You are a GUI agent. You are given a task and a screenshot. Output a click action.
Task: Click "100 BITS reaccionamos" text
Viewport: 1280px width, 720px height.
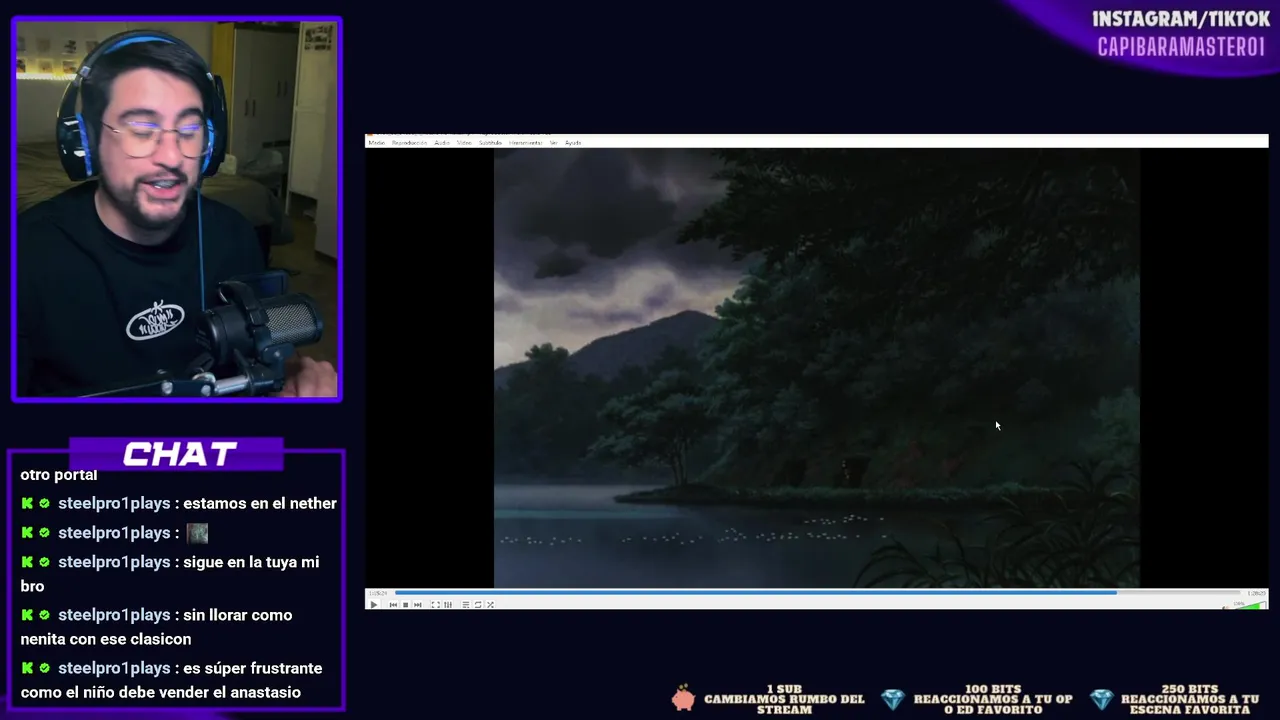click(x=993, y=699)
